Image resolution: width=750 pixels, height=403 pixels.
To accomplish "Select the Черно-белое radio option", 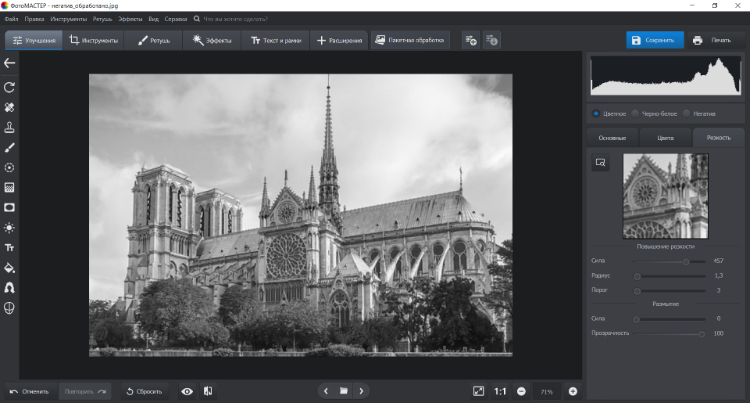I will click(x=636, y=113).
